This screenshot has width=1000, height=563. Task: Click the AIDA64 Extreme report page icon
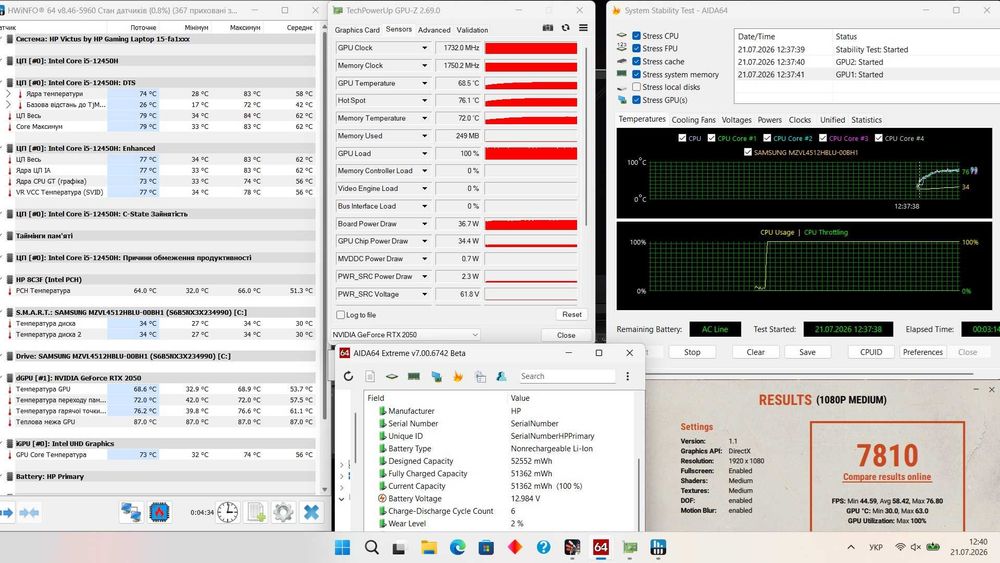click(x=370, y=376)
